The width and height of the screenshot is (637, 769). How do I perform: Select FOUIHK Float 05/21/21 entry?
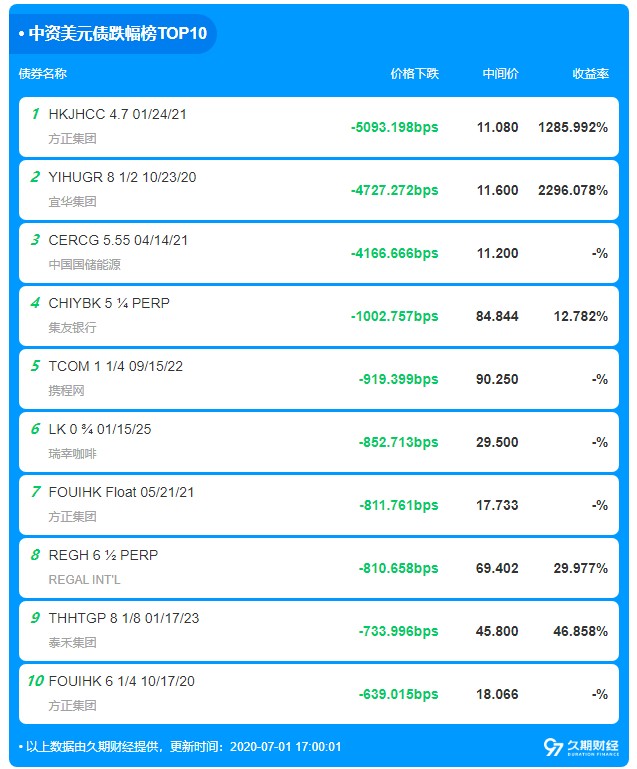[x=121, y=492]
